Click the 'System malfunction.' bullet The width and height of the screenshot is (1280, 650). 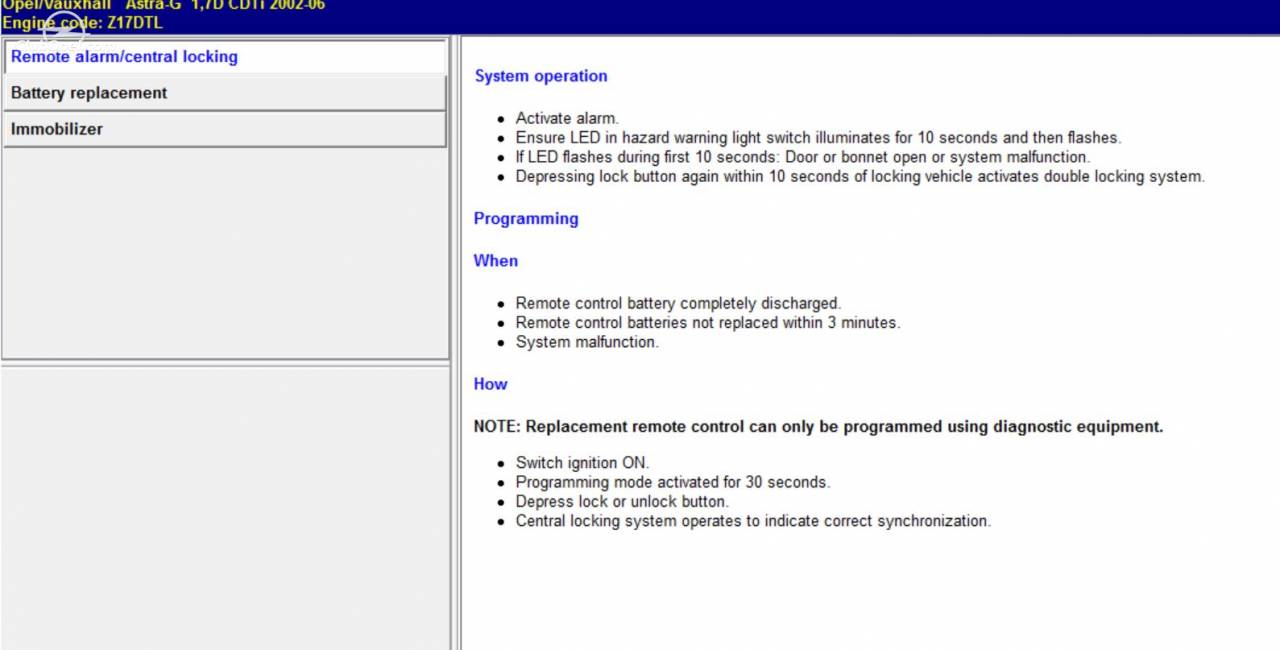pos(587,342)
